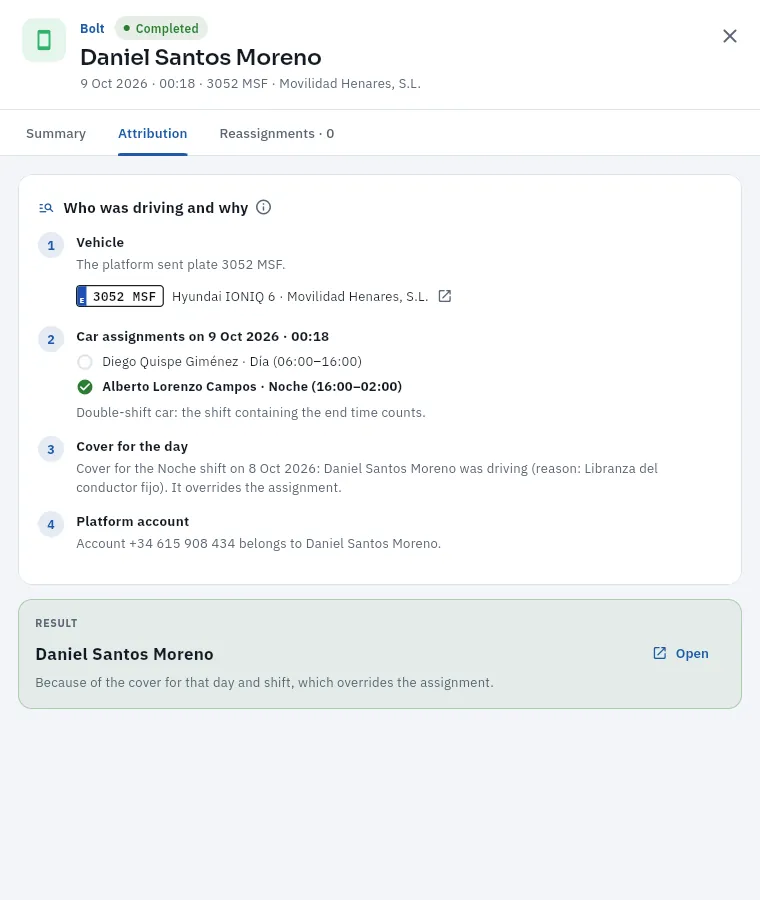Click the 'Who was driving and why' title

click(156, 208)
